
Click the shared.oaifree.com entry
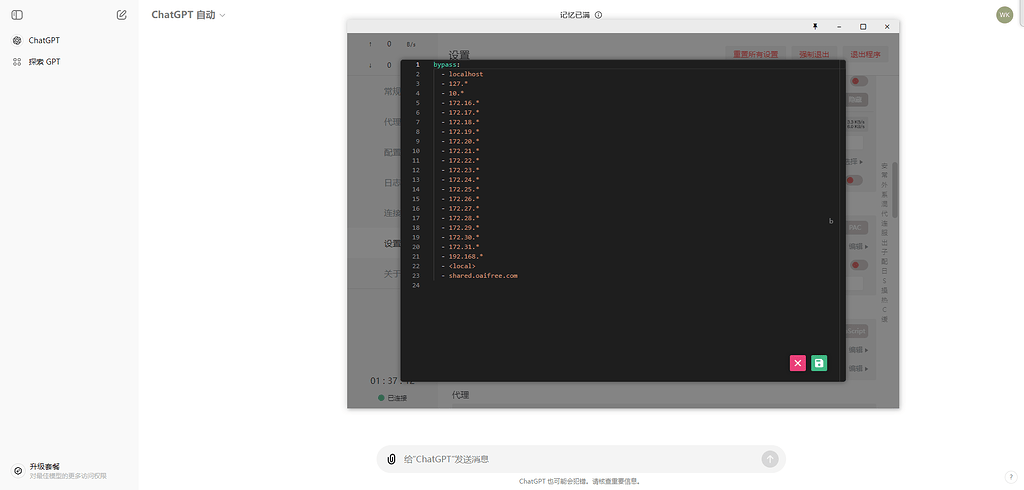(483, 276)
